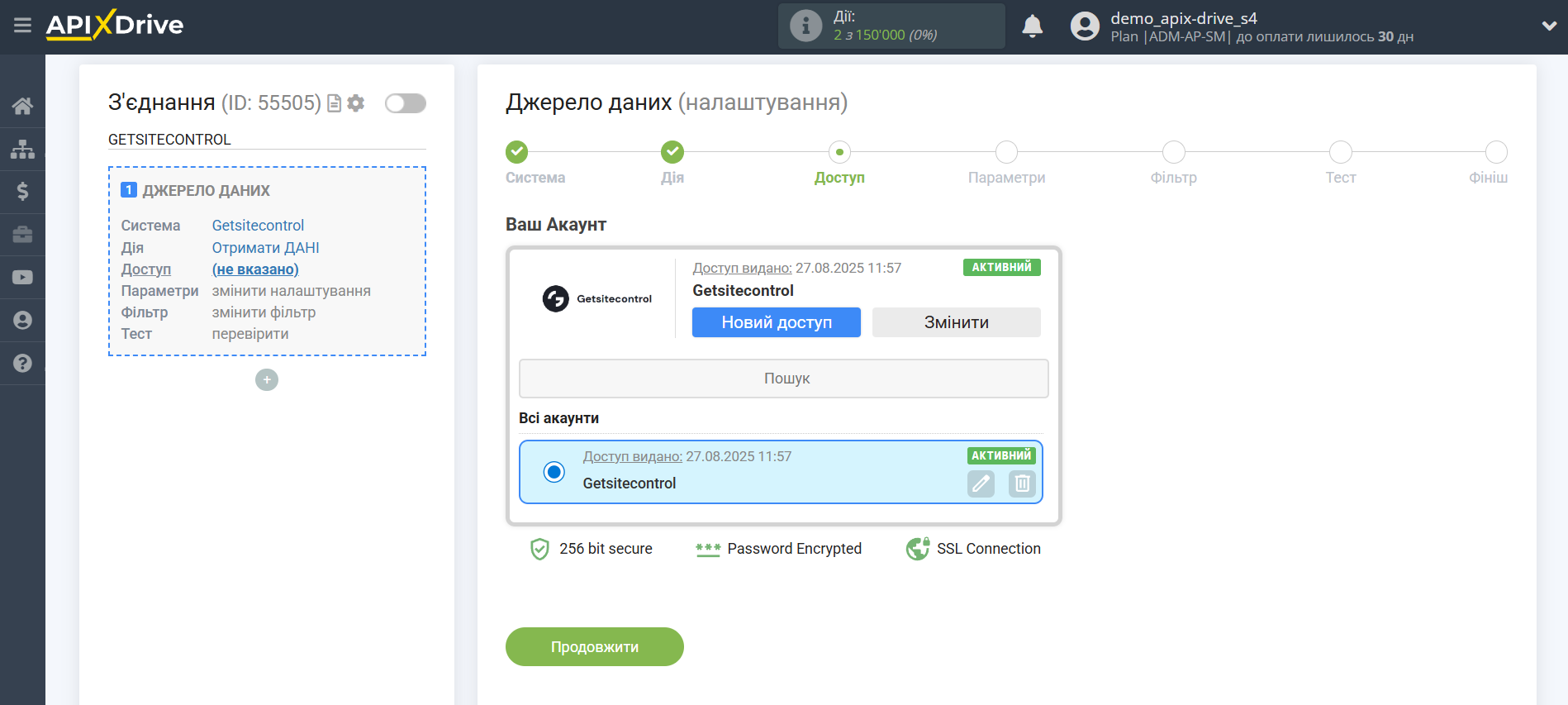
Task: Open the (не вказано) access link
Action: click(x=255, y=269)
